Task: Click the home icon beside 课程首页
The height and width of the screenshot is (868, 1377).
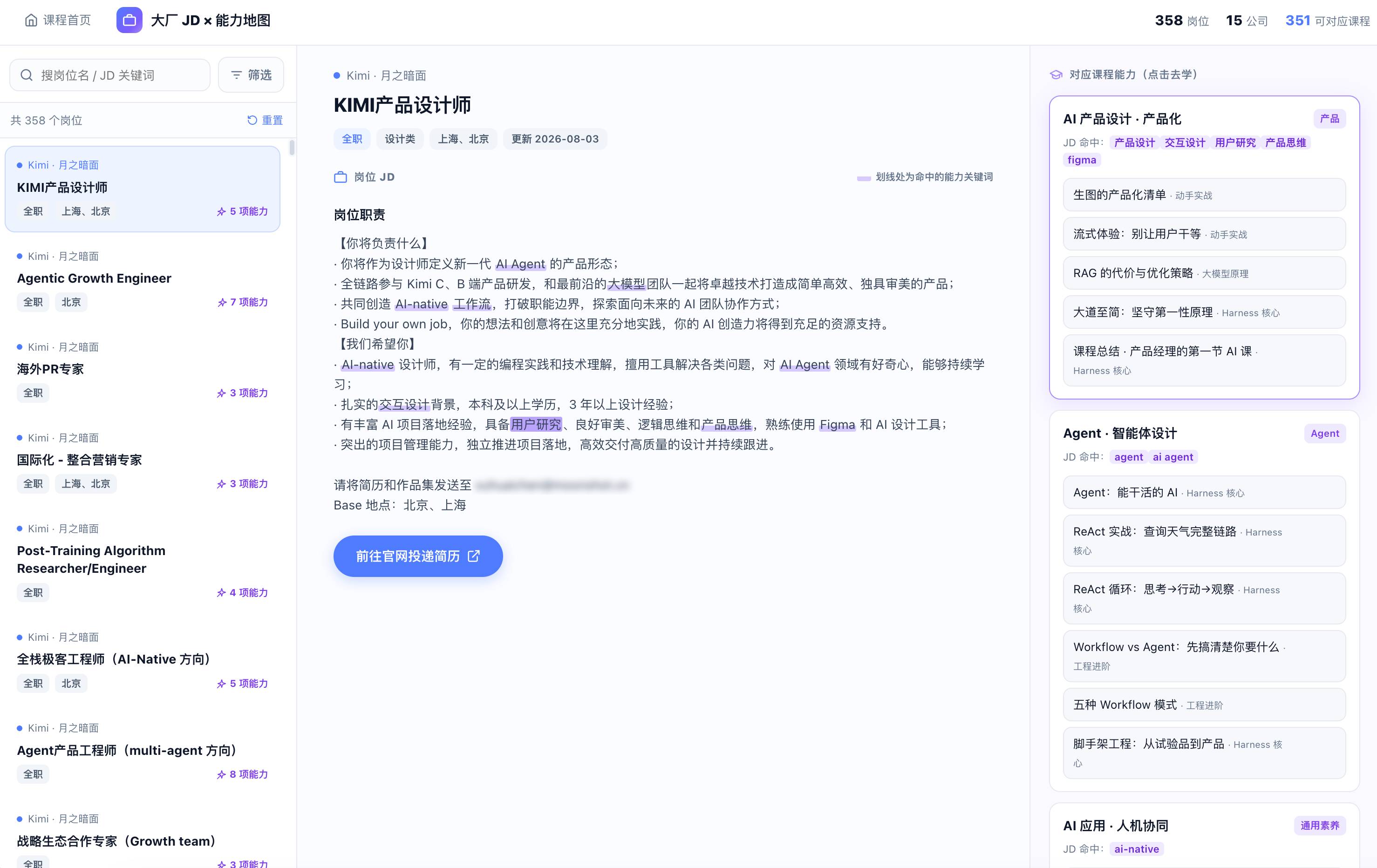Action: tap(31, 20)
